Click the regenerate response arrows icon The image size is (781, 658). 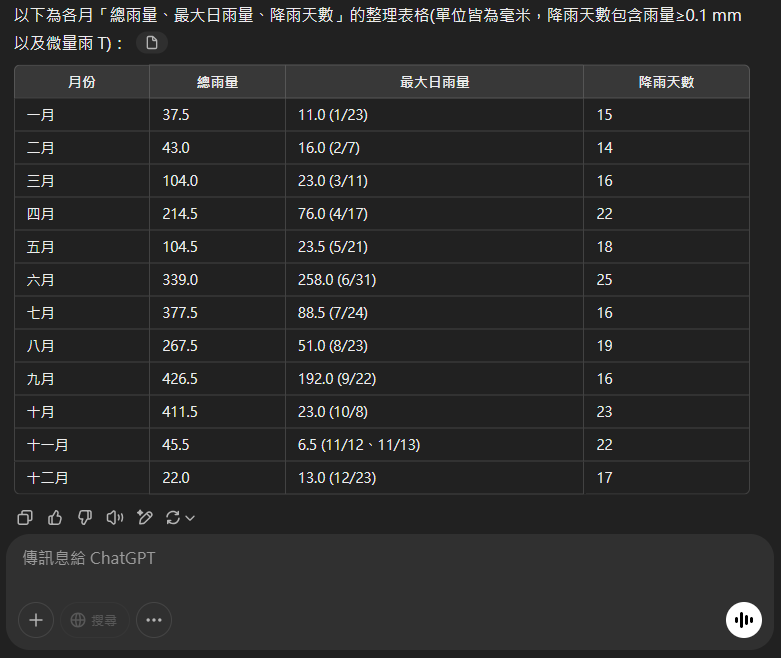173,518
